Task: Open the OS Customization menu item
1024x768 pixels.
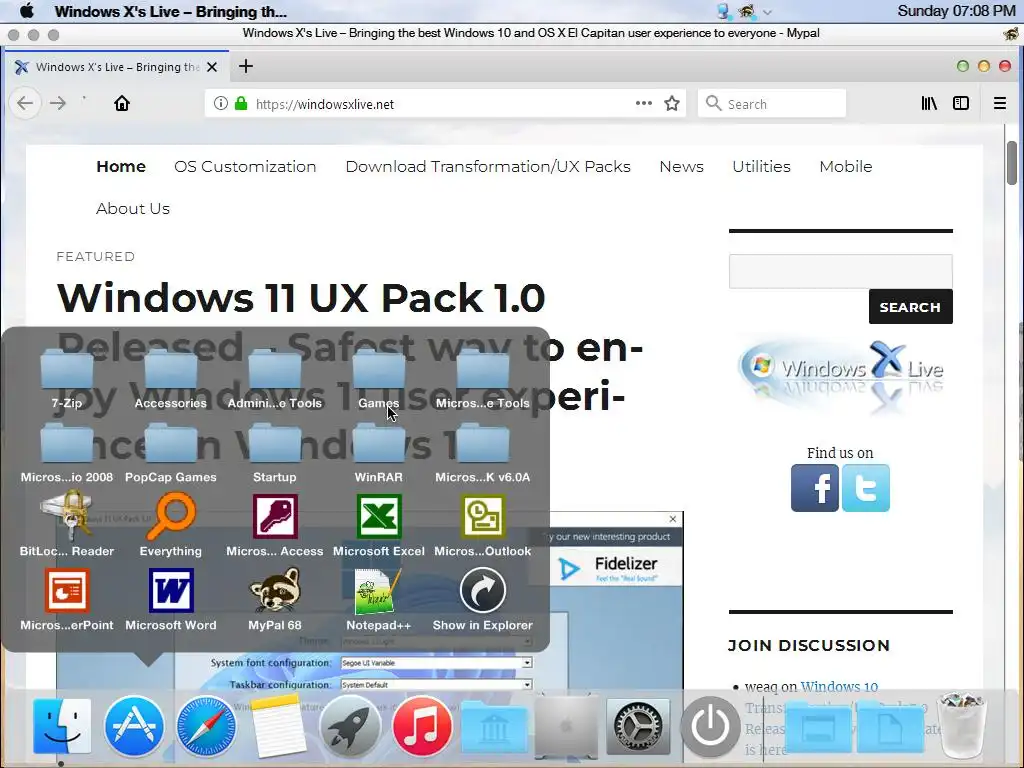Action: tap(245, 167)
